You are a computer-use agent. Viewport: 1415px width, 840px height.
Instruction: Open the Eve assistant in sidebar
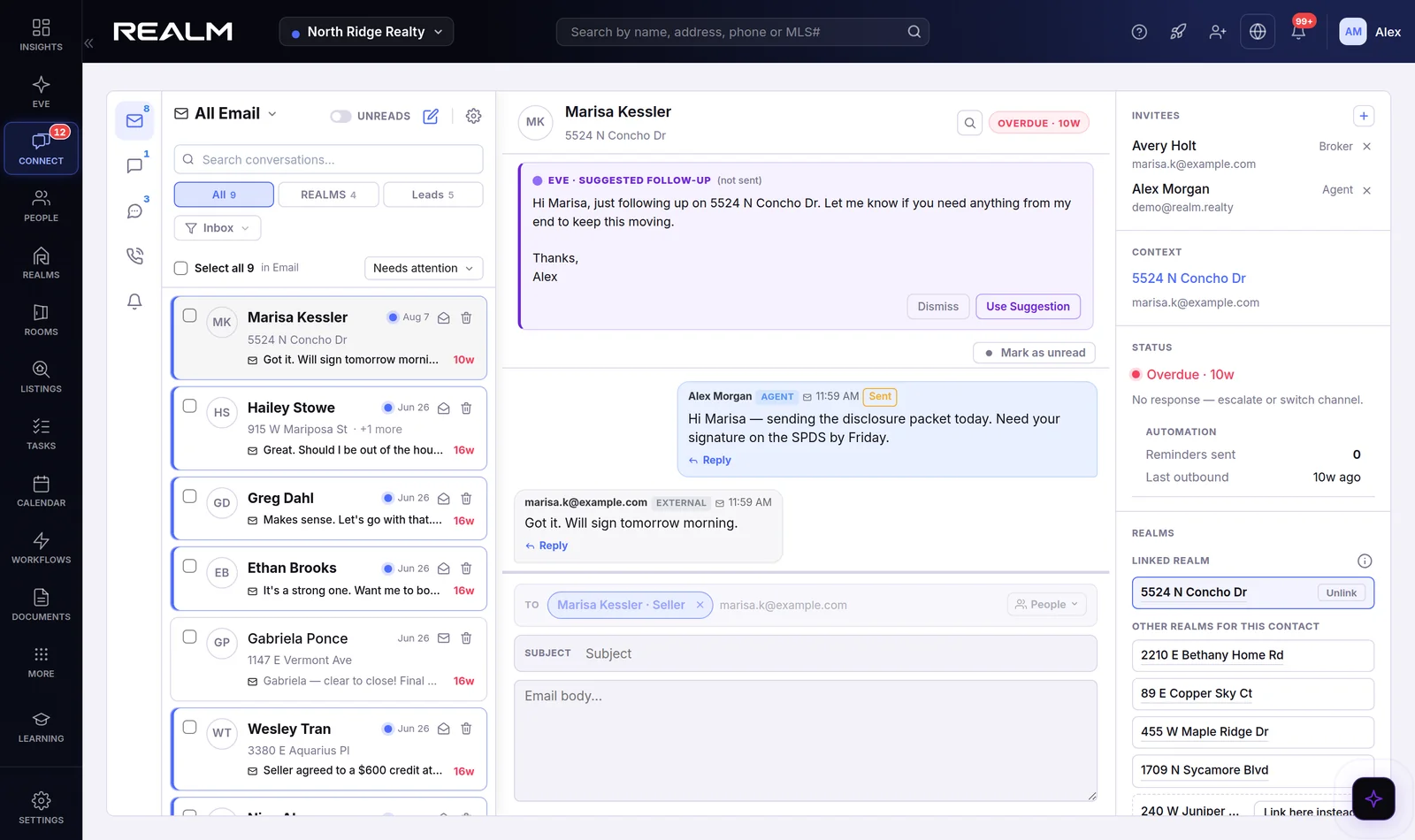click(x=41, y=92)
